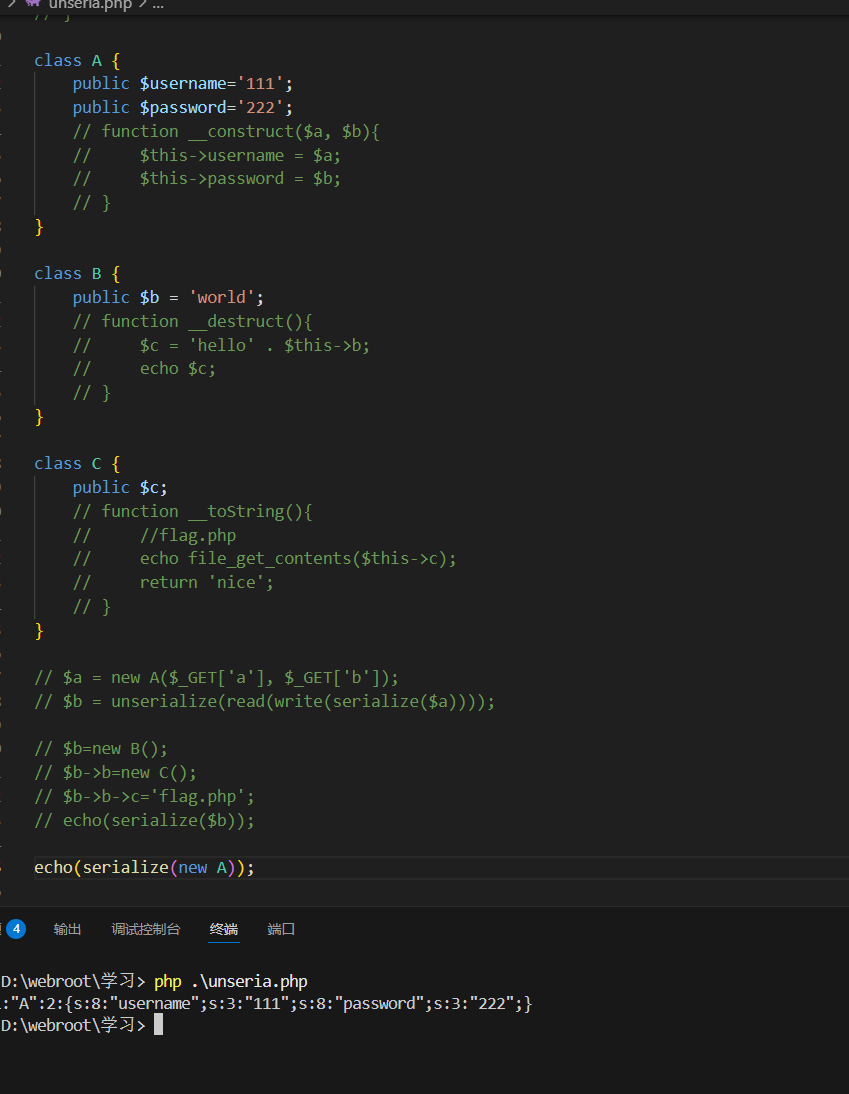Click the terminal command 'php .\unseria.php'
Screen dimensions: 849x1094
(231, 981)
